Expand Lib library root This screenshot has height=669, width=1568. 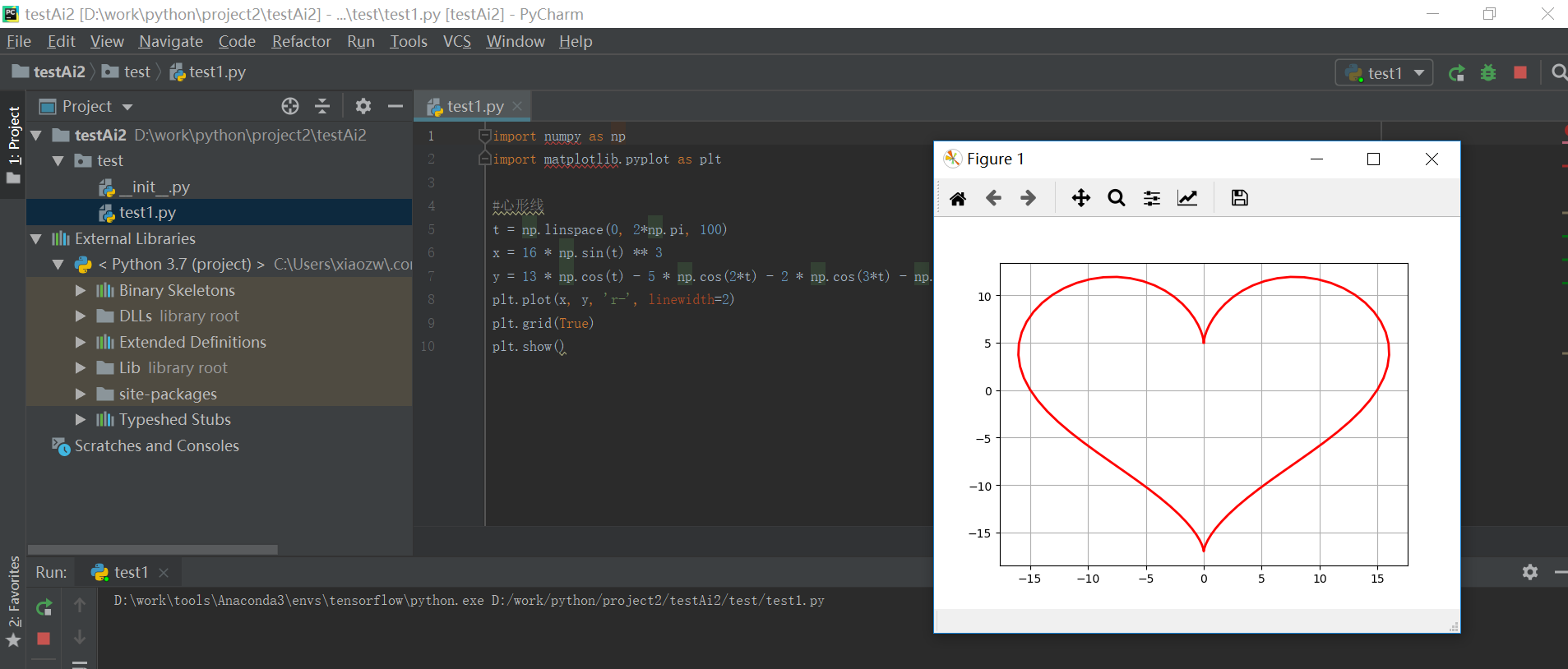81,367
